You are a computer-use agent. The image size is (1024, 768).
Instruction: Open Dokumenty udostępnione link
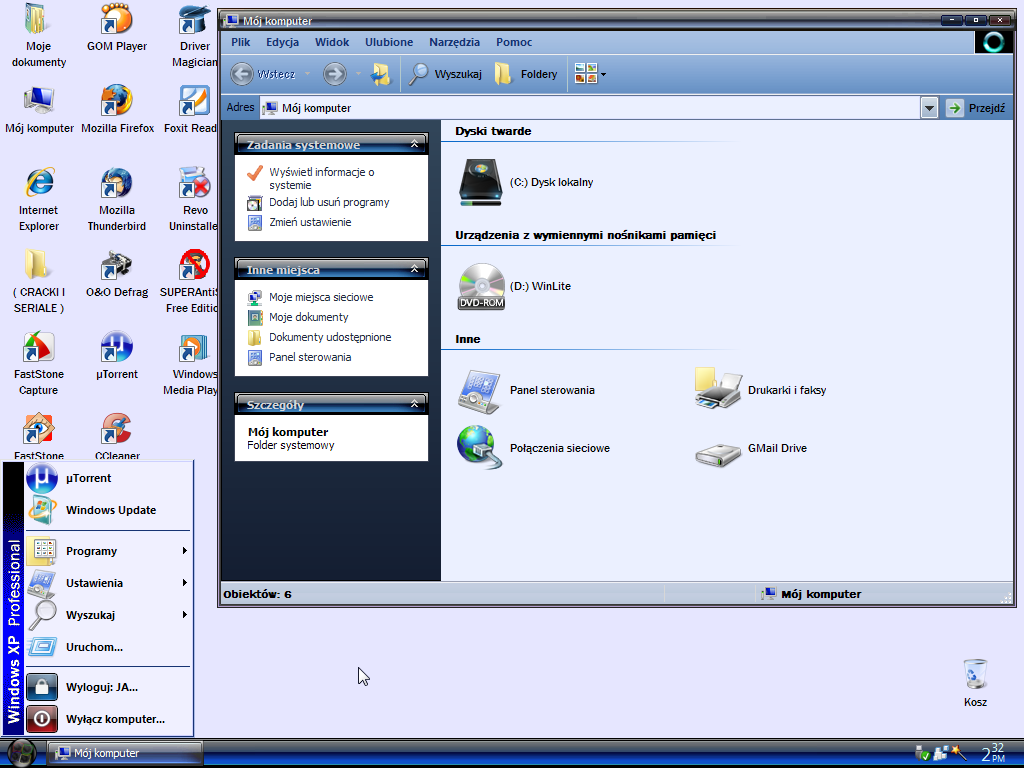pos(330,337)
